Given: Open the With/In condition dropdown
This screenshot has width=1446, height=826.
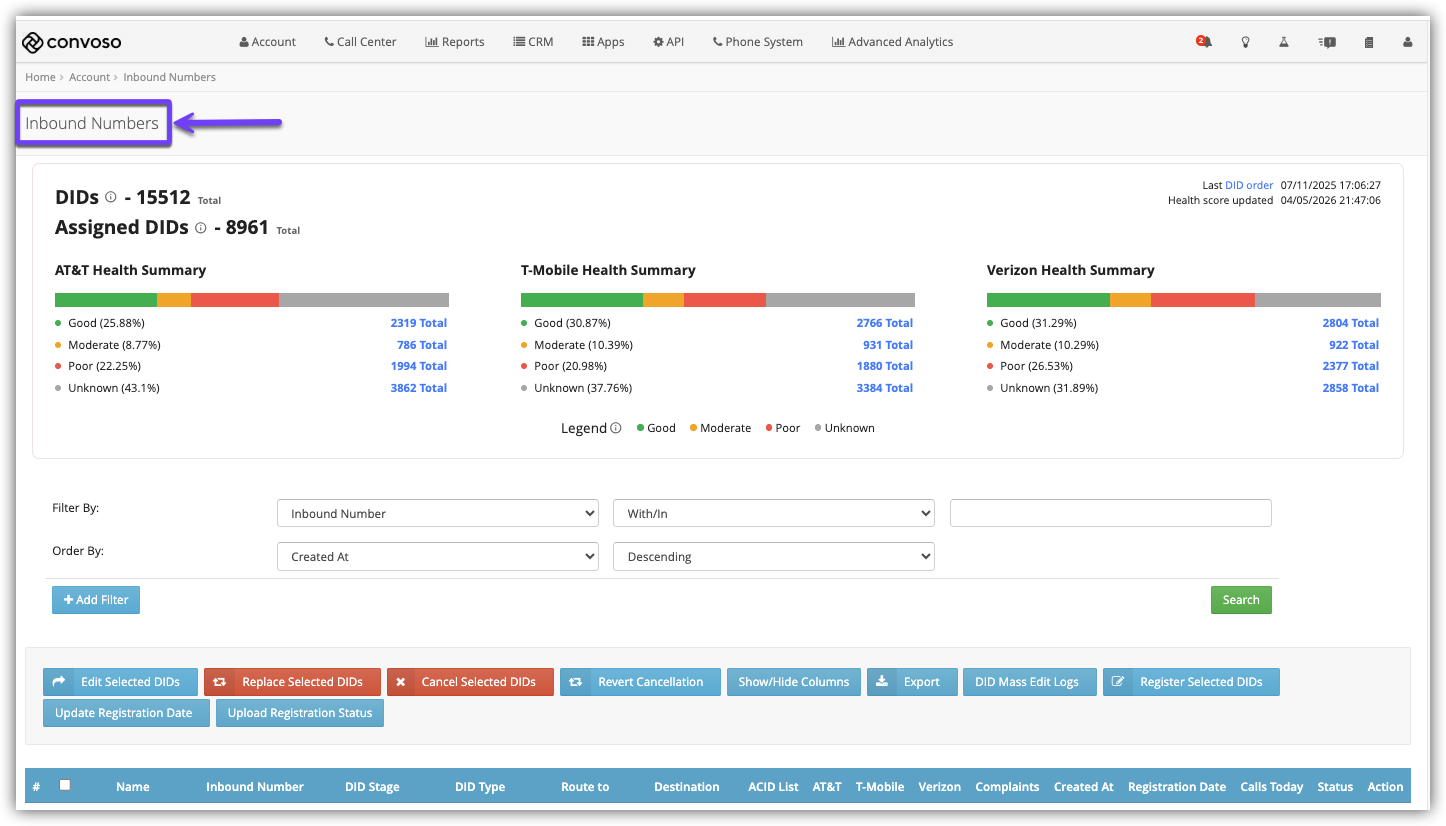Looking at the screenshot, I should (x=773, y=513).
